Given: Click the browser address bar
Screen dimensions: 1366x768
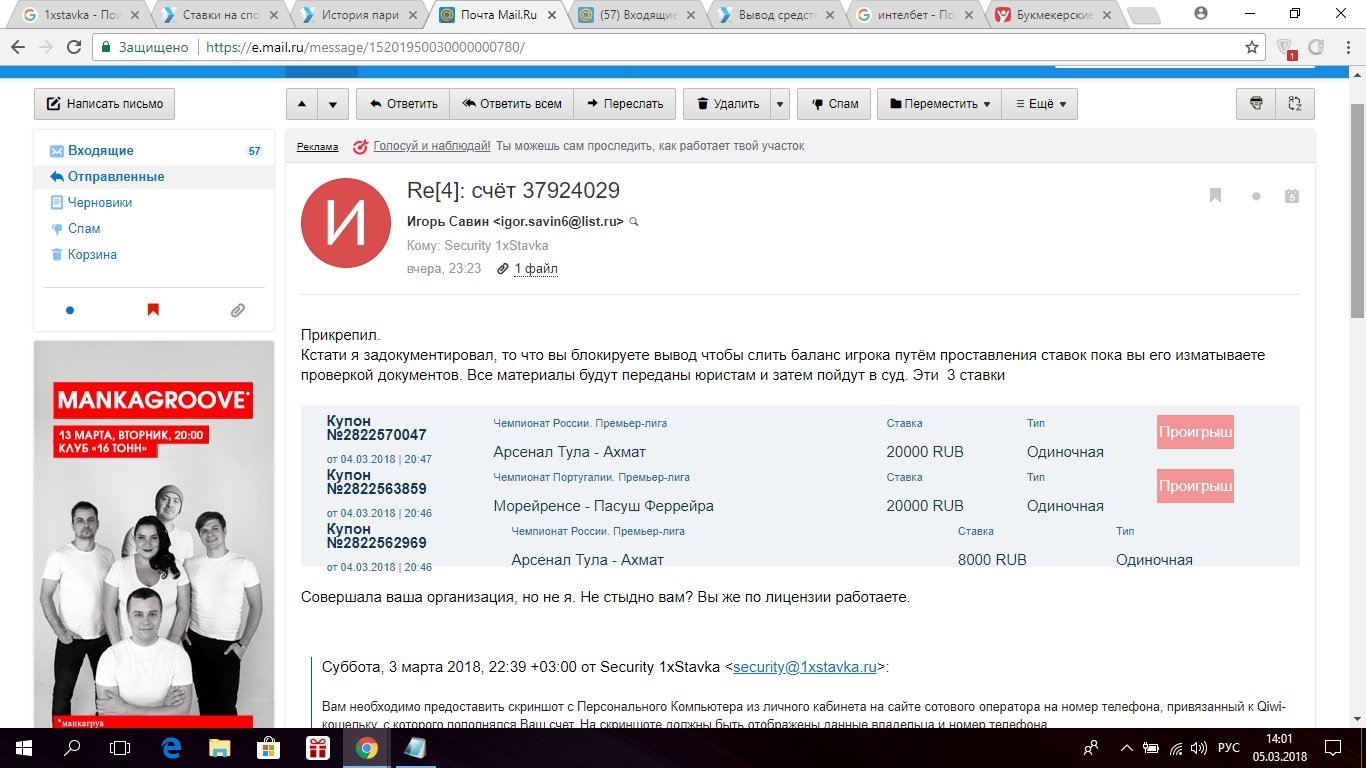Looking at the screenshot, I should pyautogui.click(x=700, y=47).
